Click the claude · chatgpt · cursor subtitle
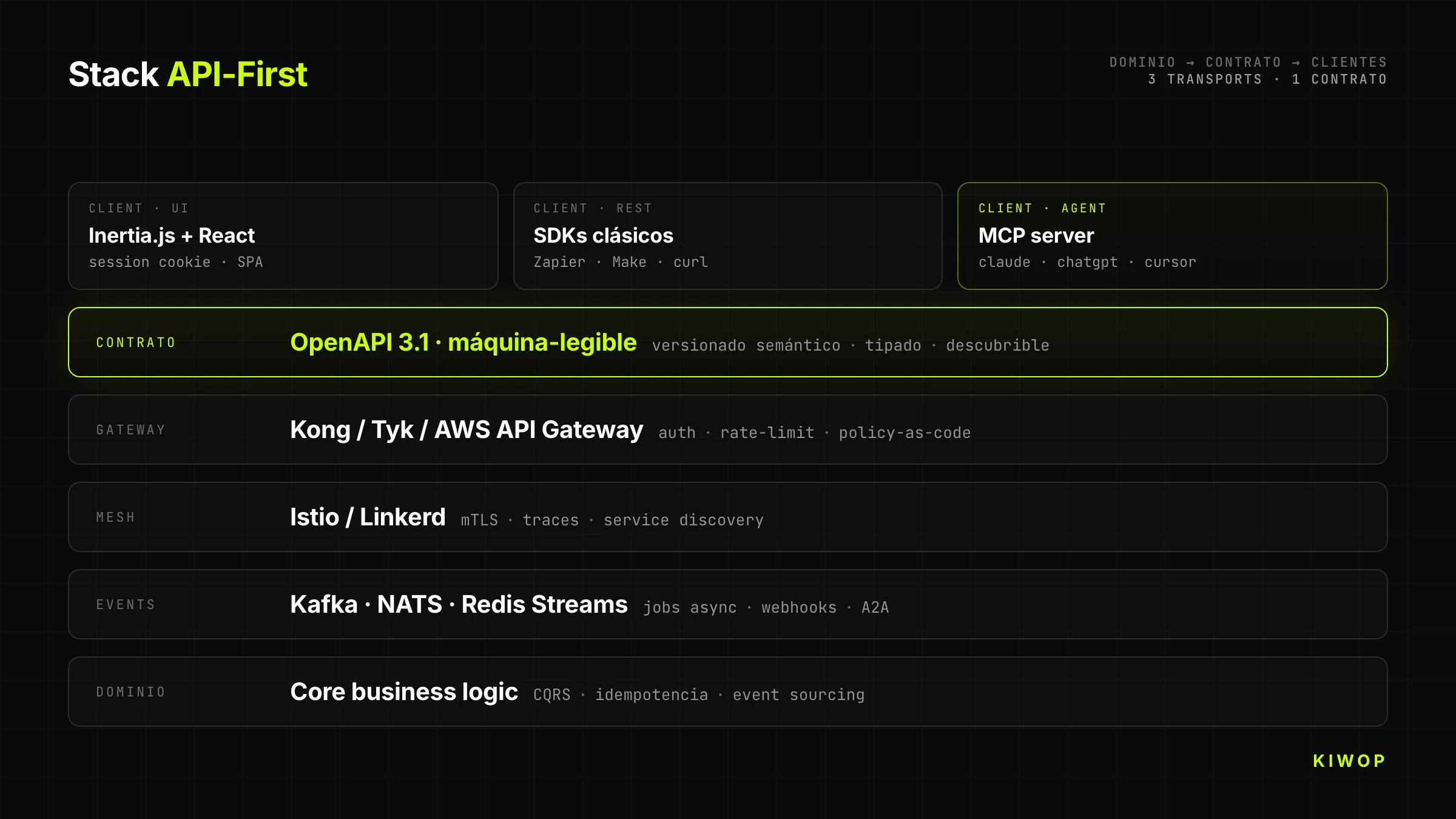This screenshot has width=1456, height=819. 1087,262
